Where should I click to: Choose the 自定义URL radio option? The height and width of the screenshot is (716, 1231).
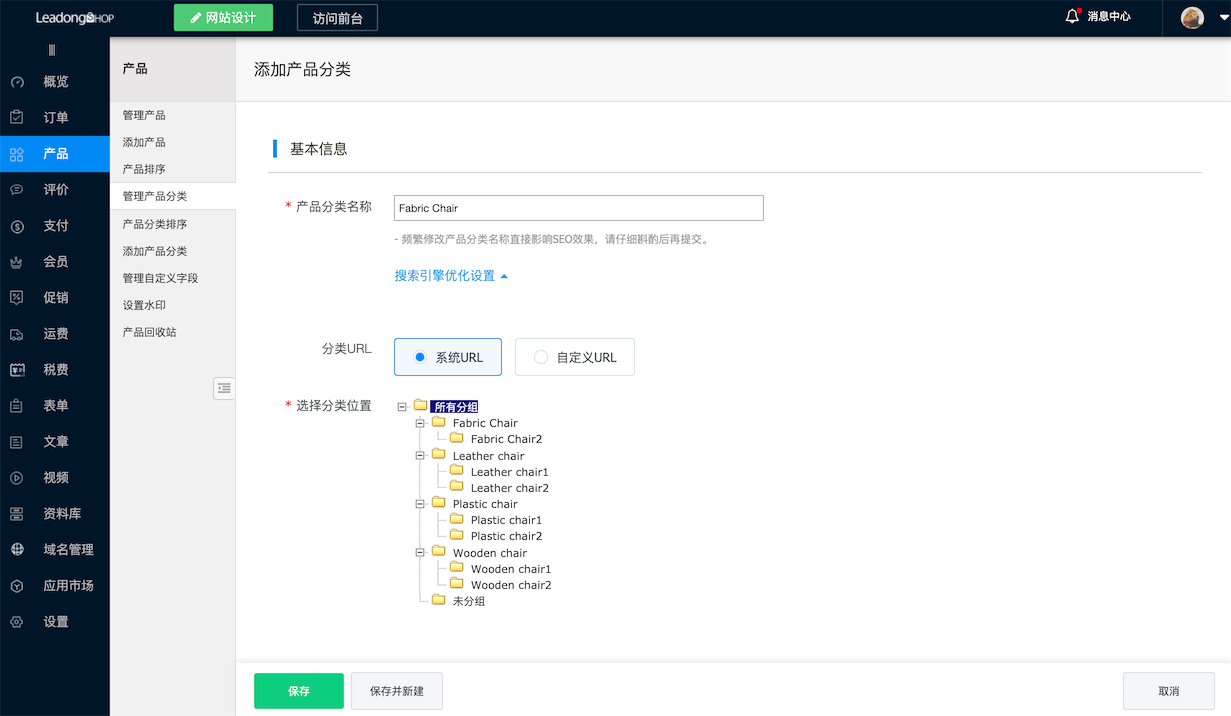[x=541, y=356]
